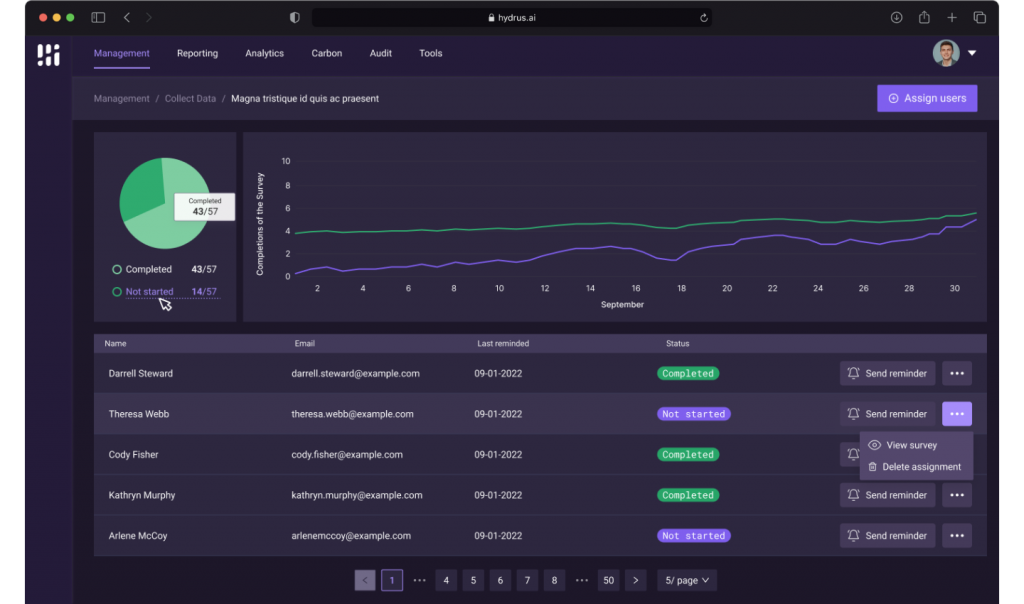Open browser downloads icon
This screenshot has width=1024, height=604.
point(896,18)
